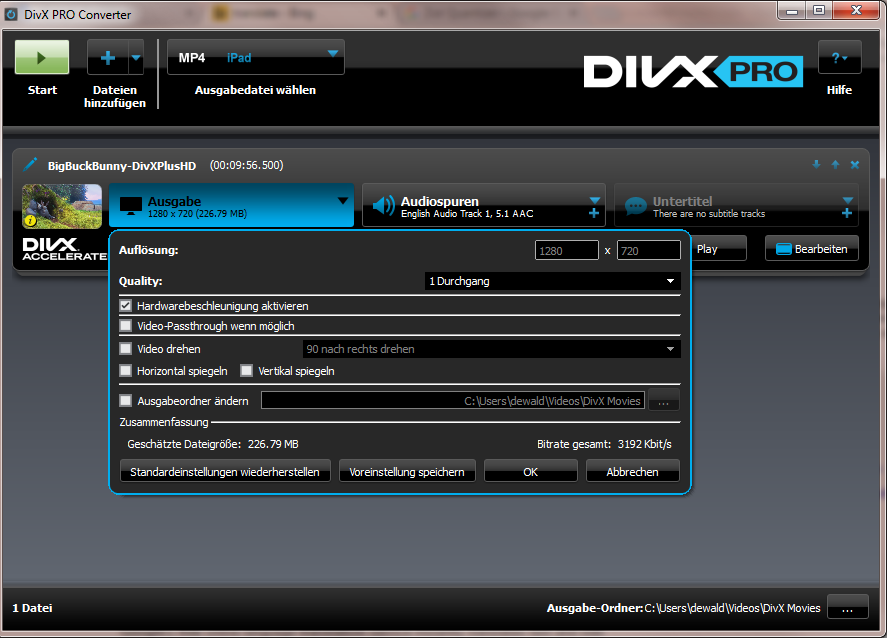887x638 pixels.
Task: Open the Bearbeiten editing button
Action: (812, 249)
